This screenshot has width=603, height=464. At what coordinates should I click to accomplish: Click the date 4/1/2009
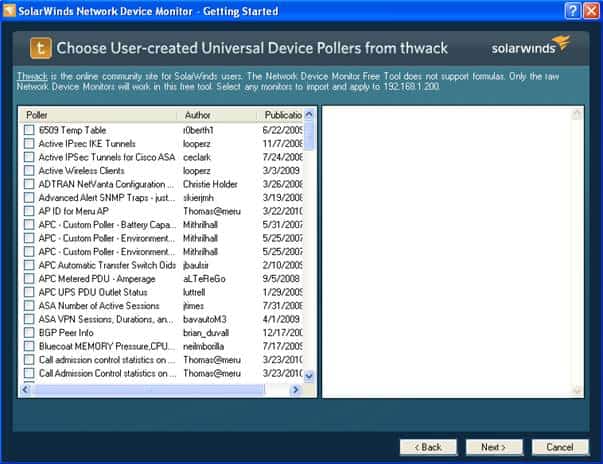(x=281, y=319)
